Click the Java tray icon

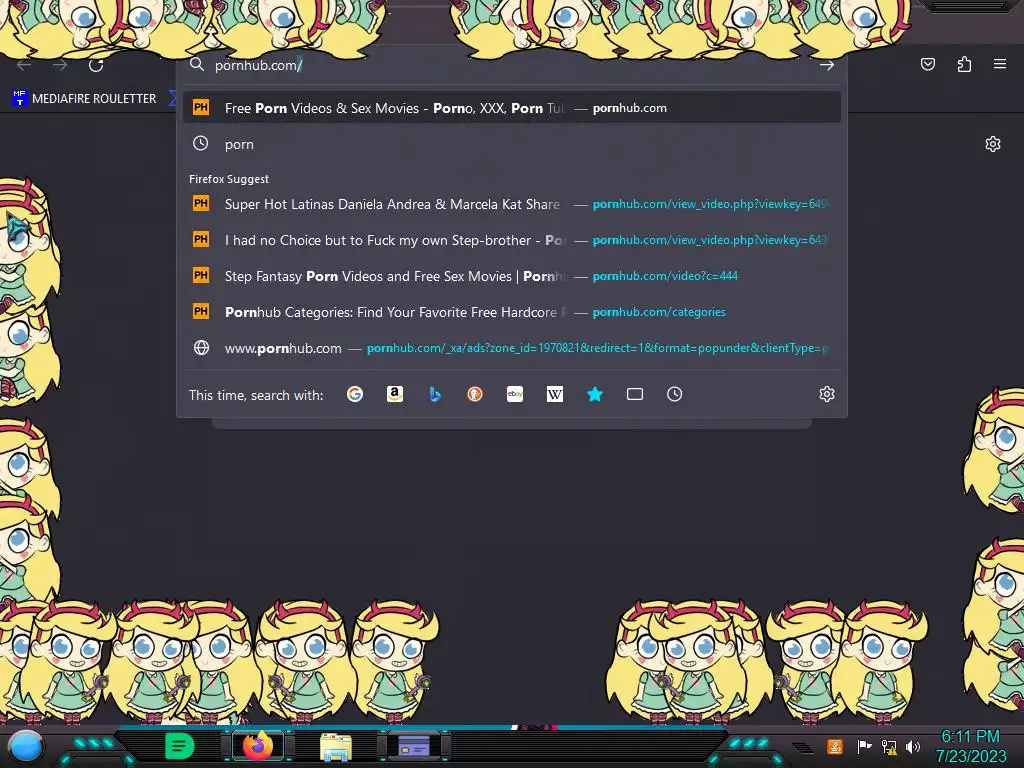tap(835, 746)
